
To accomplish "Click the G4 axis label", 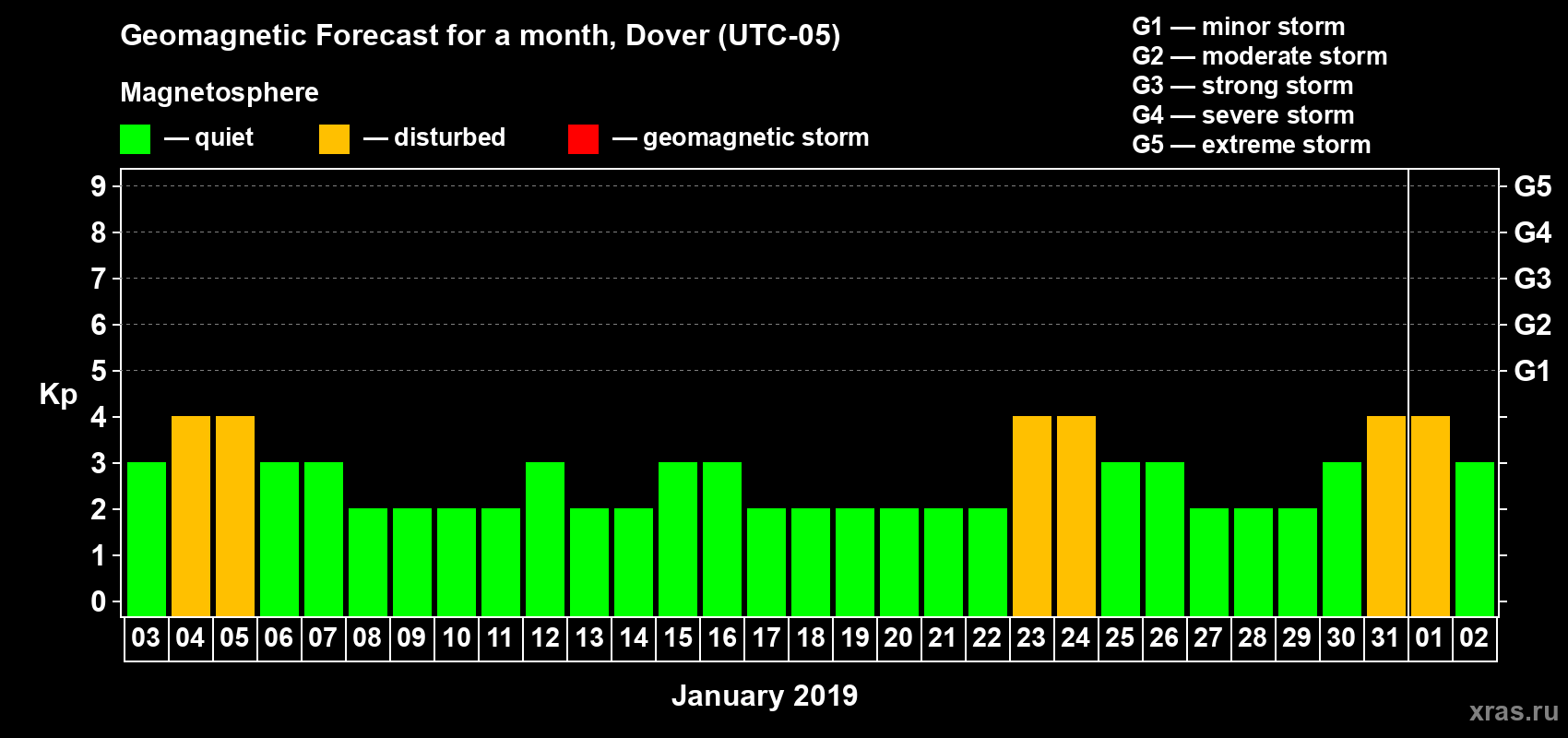I will tap(1533, 232).
